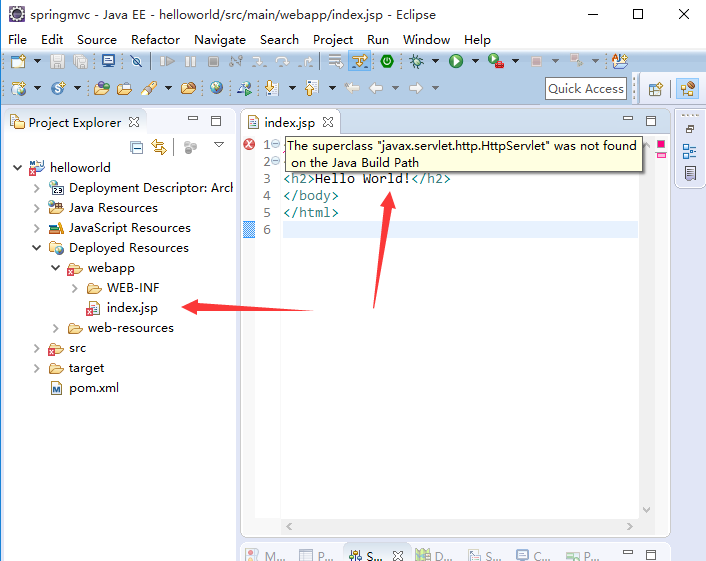Collapse All in Project Explorer

click(136, 147)
